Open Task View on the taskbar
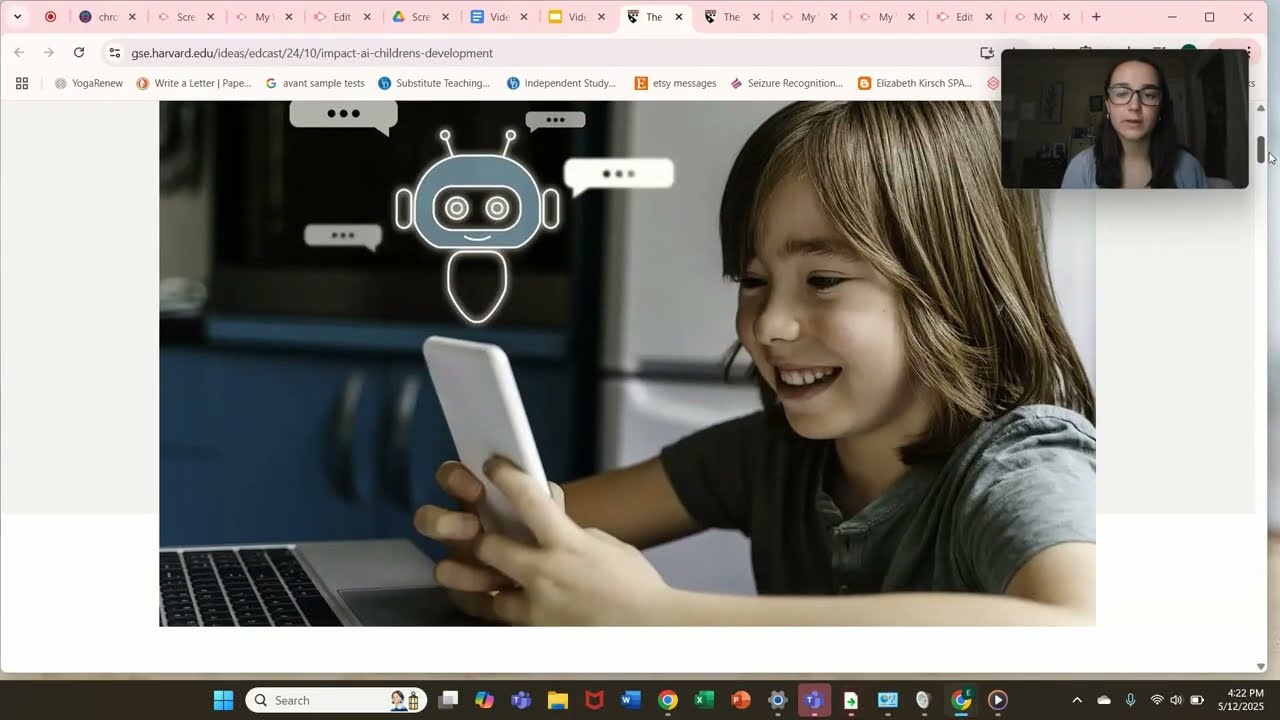The width and height of the screenshot is (1280, 720). pos(449,700)
